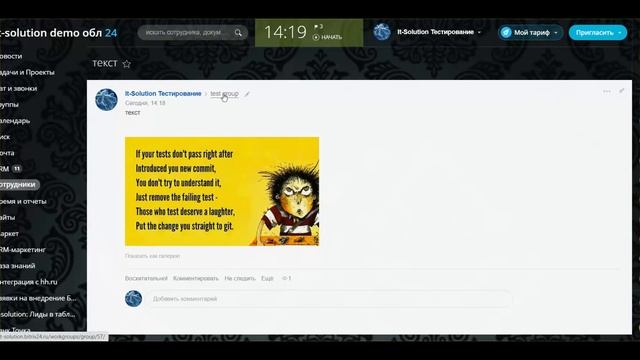Click the pencil icon beside test group
This screenshot has height=360, width=640.
(x=247, y=94)
